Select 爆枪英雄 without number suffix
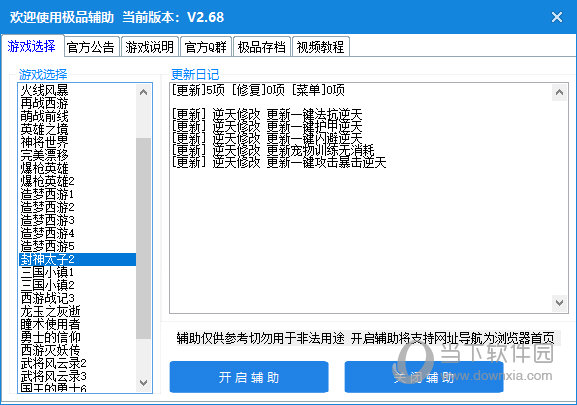The width and height of the screenshot is (577, 405). 77,168
